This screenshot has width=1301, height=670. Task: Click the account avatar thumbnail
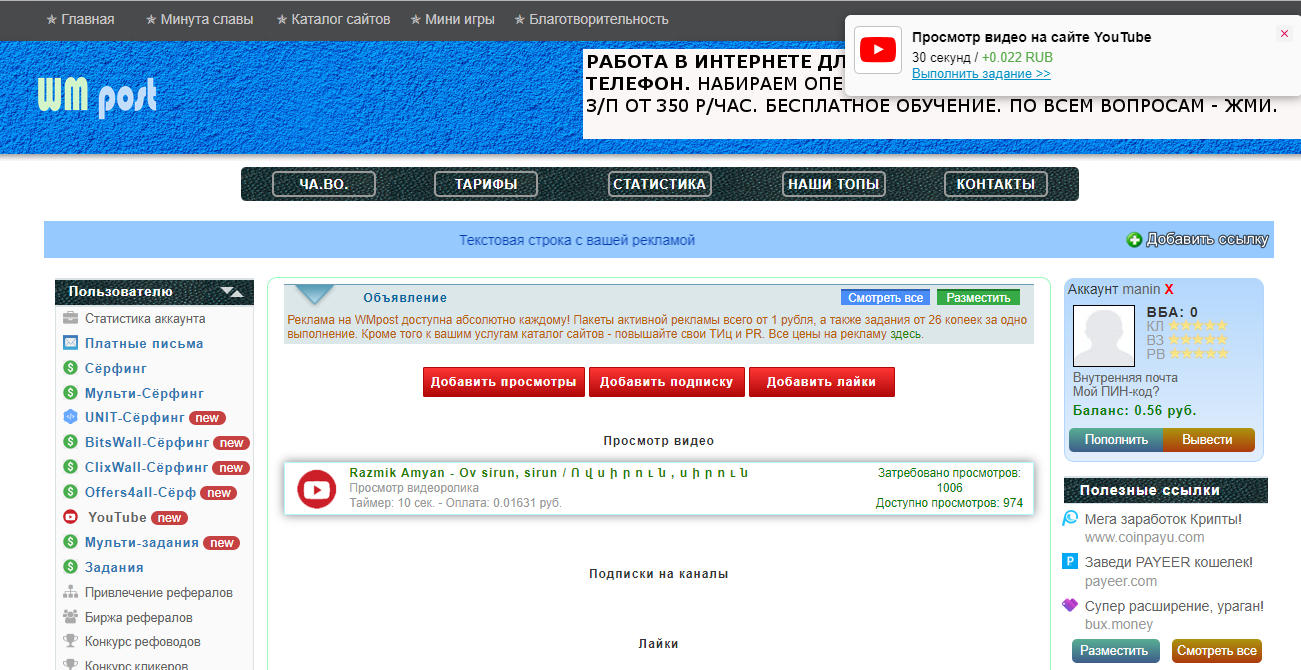click(1106, 337)
